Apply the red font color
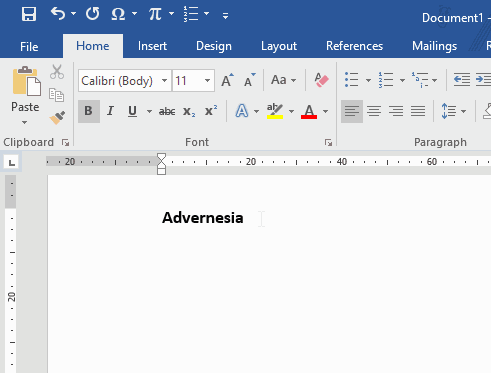This screenshot has height=373, width=491. (x=309, y=111)
